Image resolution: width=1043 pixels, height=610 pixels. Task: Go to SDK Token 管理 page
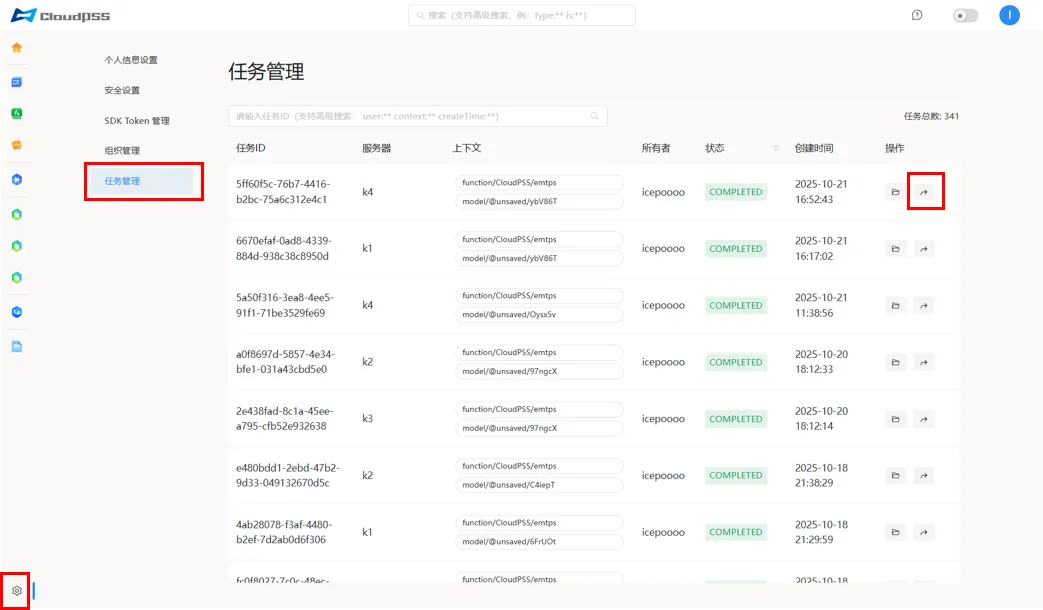(x=137, y=121)
